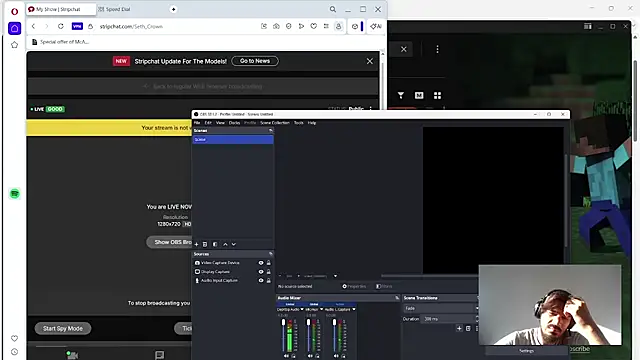This screenshot has width=640, height=360.
Task: Click the heart icon in Opera address bar
Action: (x=313, y=26)
